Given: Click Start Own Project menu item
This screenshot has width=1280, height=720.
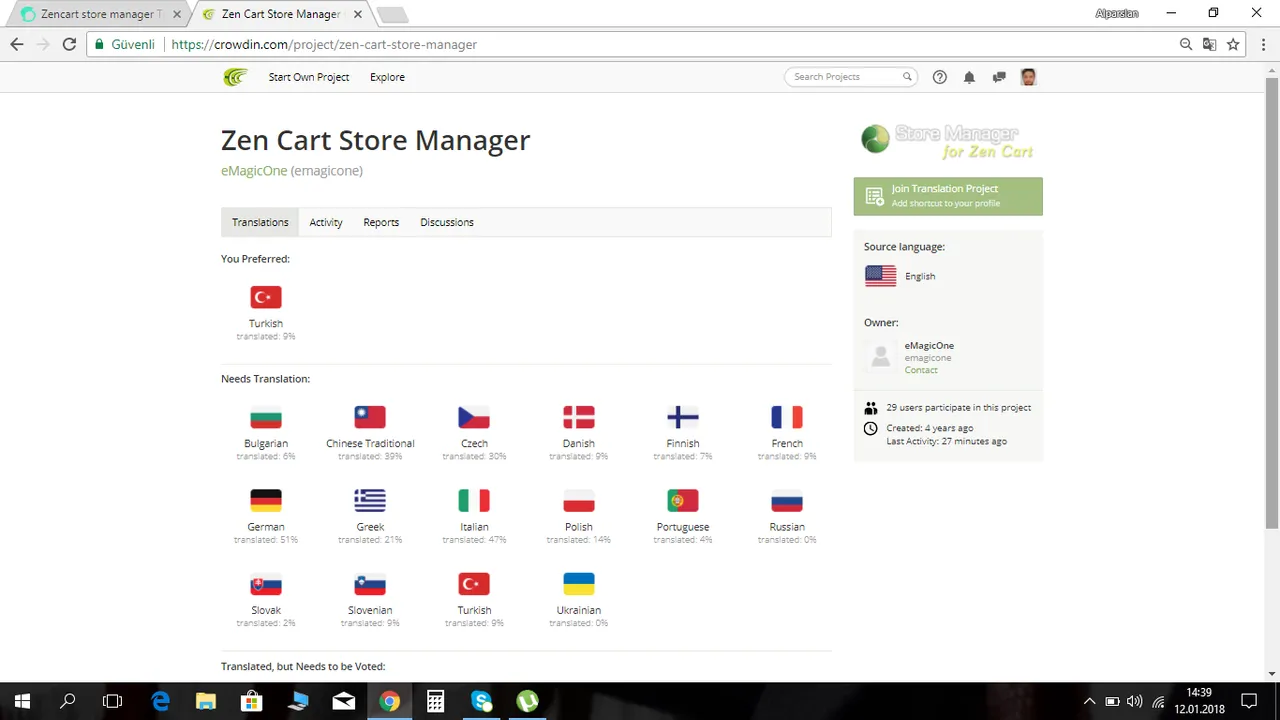Looking at the screenshot, I should 309,77.
